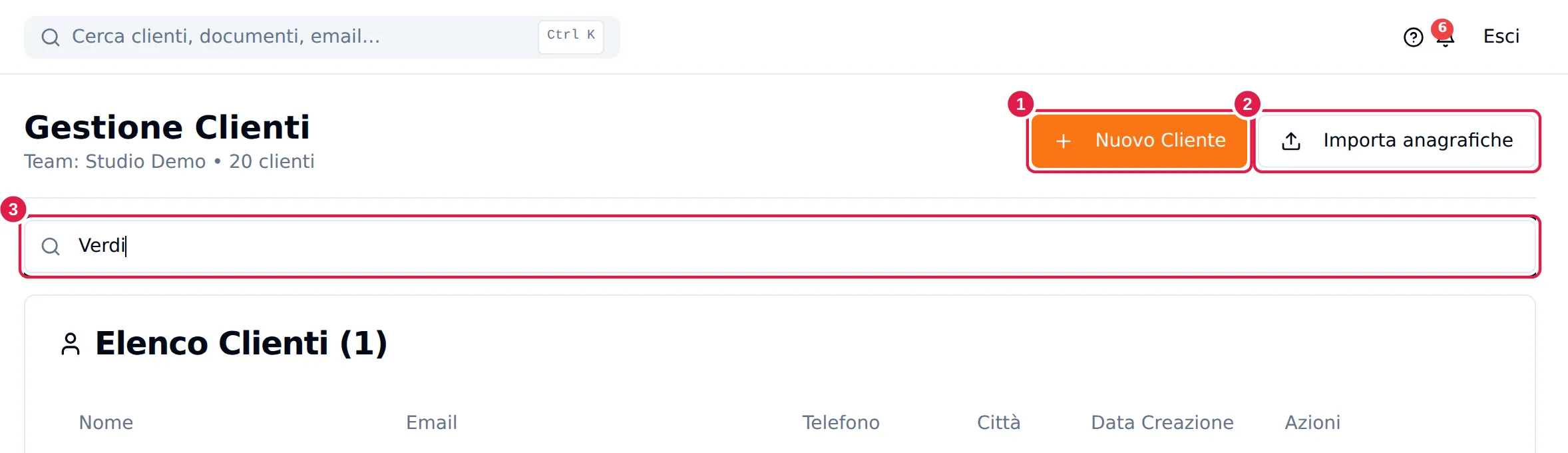Image resolution: width=1568 pixels, height=453 pixels.
Task: Open the notifications bell icon
Action: point(1445,38)
